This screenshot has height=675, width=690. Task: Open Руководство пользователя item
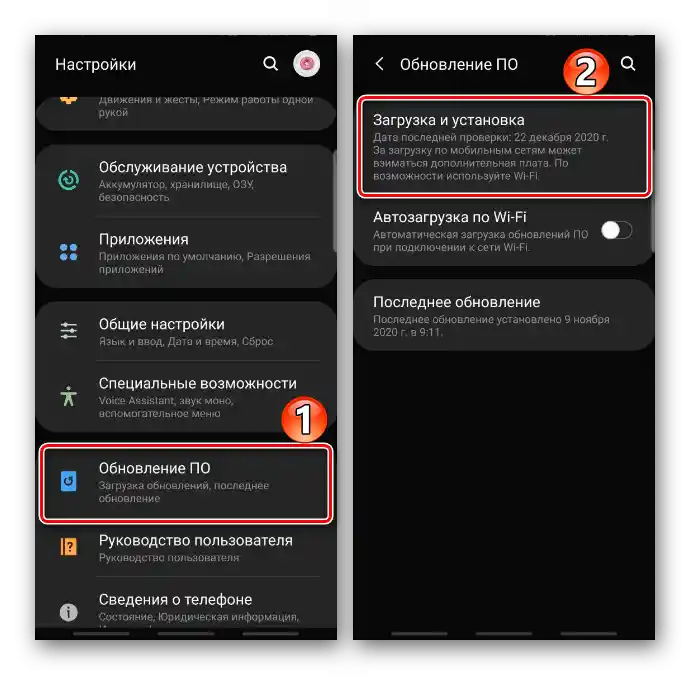click(187, 548)
